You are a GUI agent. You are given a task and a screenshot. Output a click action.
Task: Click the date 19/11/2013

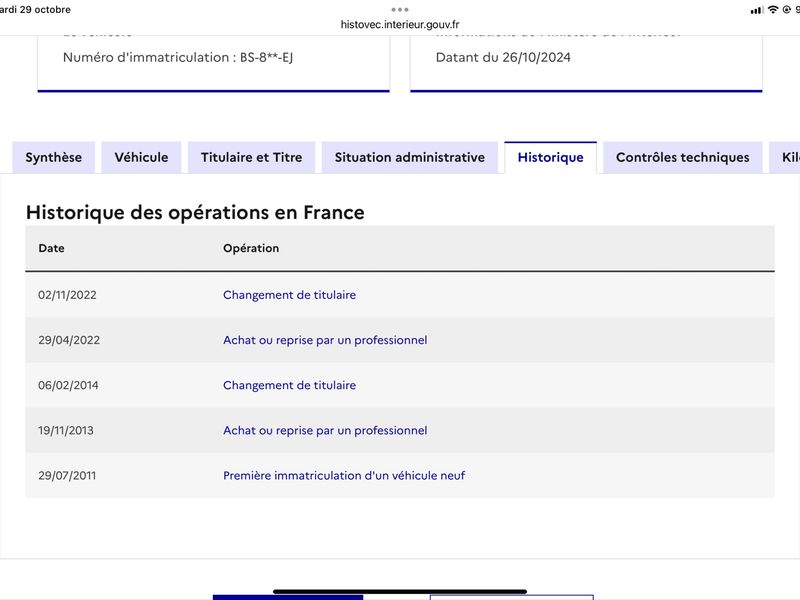tap(66, 431)
